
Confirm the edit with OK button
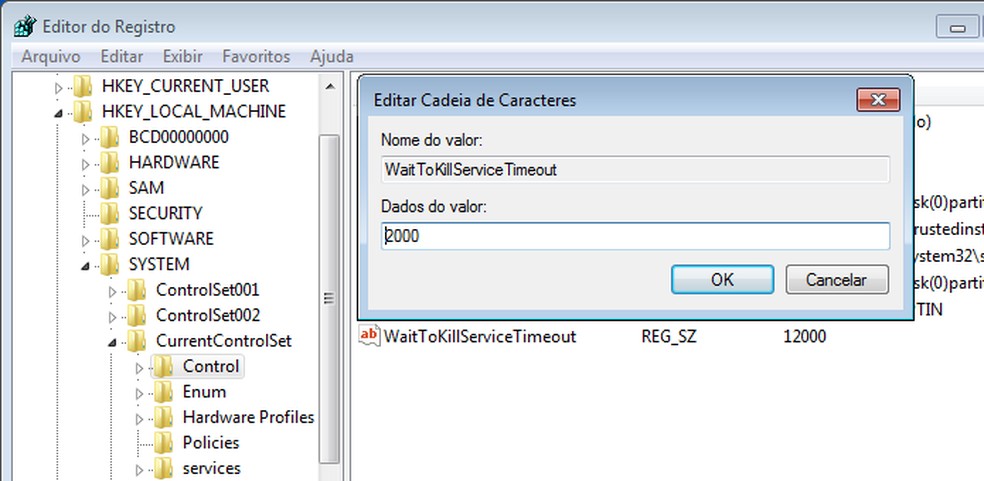point(722,280)
